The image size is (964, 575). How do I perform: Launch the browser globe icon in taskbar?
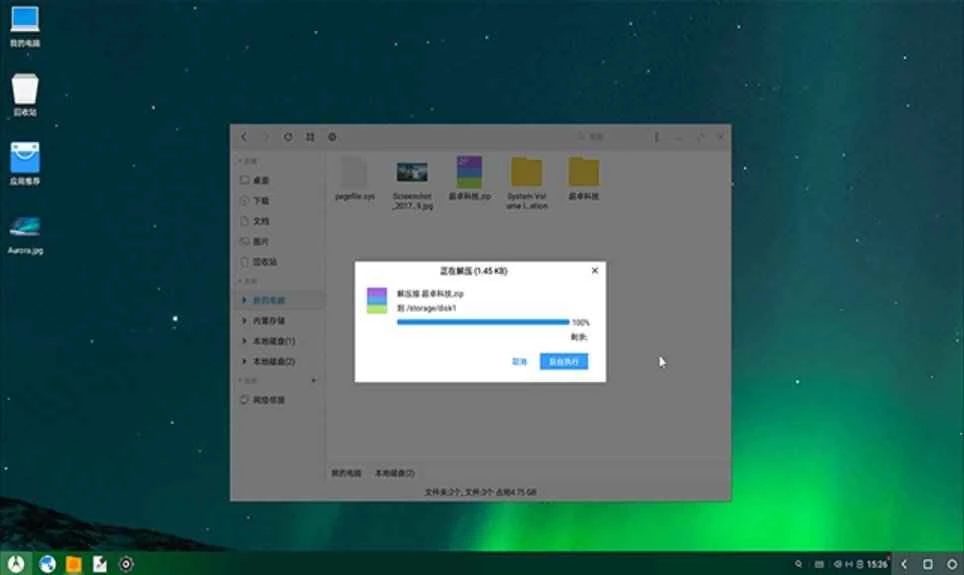[x=47, y=564]
